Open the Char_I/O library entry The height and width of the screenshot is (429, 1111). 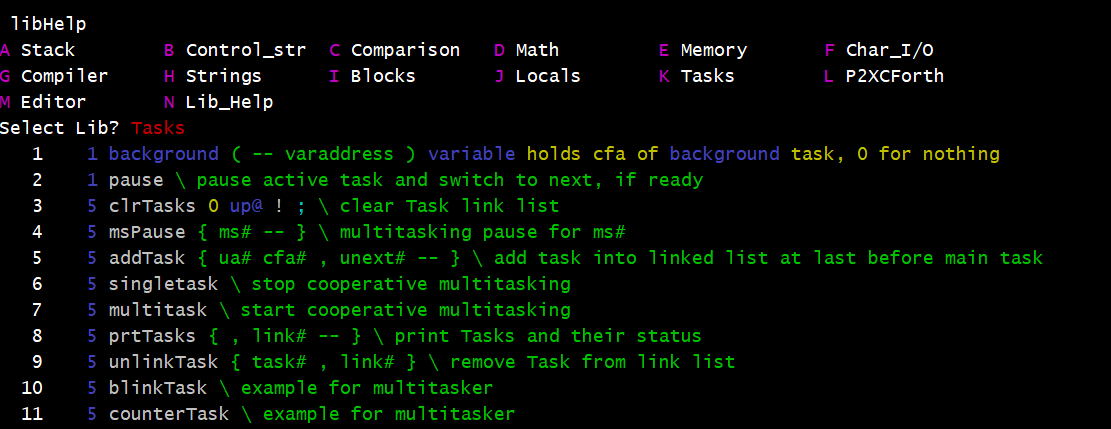[x=889, y=50]
